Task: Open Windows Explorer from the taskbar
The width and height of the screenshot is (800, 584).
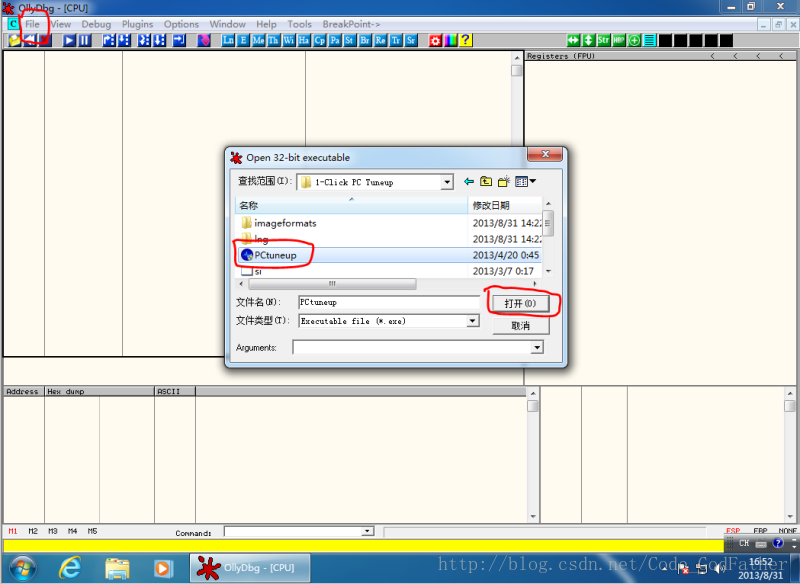Action: 117,568
